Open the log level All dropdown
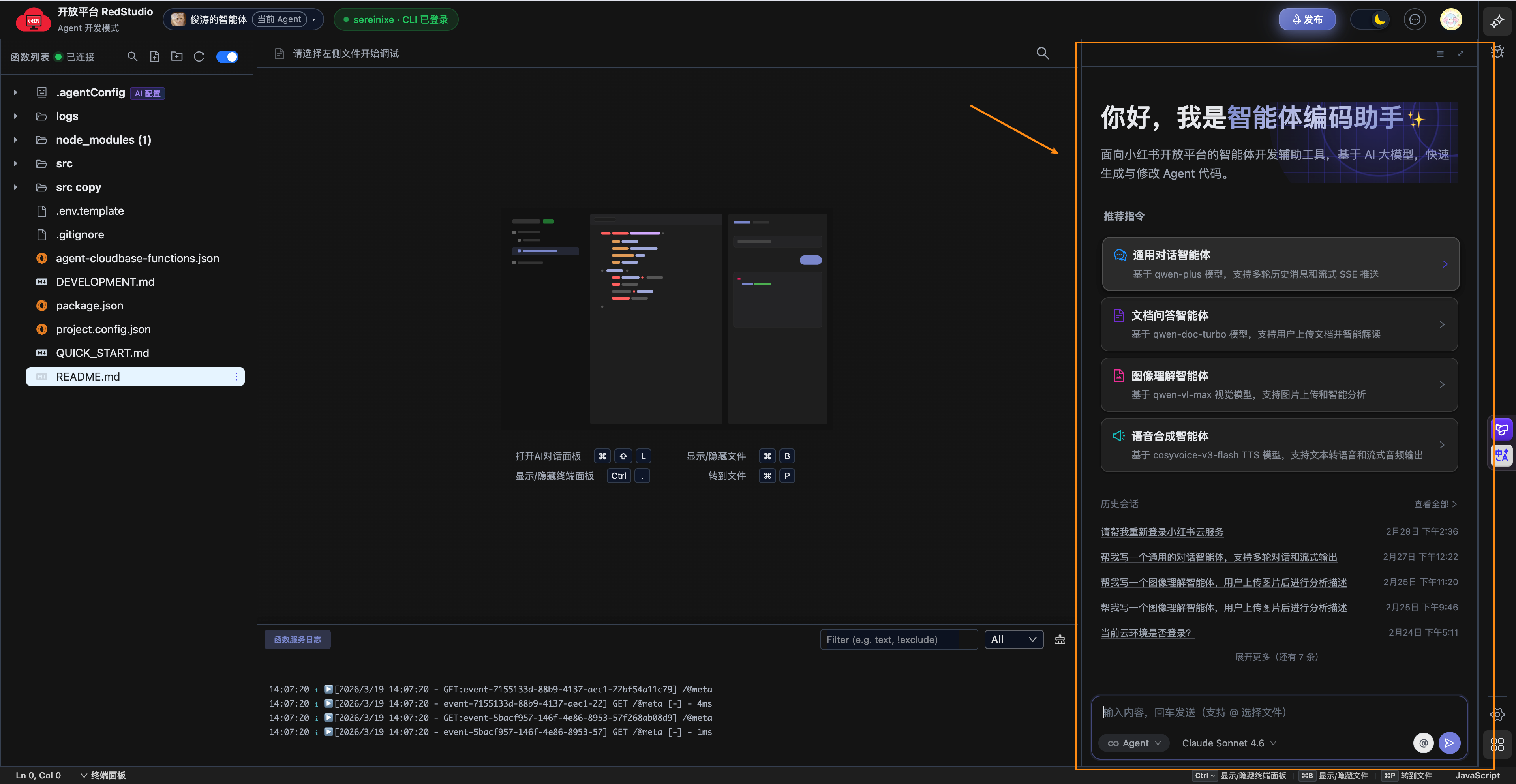This screenshot has height=784, width=1516. [1013, 640]
